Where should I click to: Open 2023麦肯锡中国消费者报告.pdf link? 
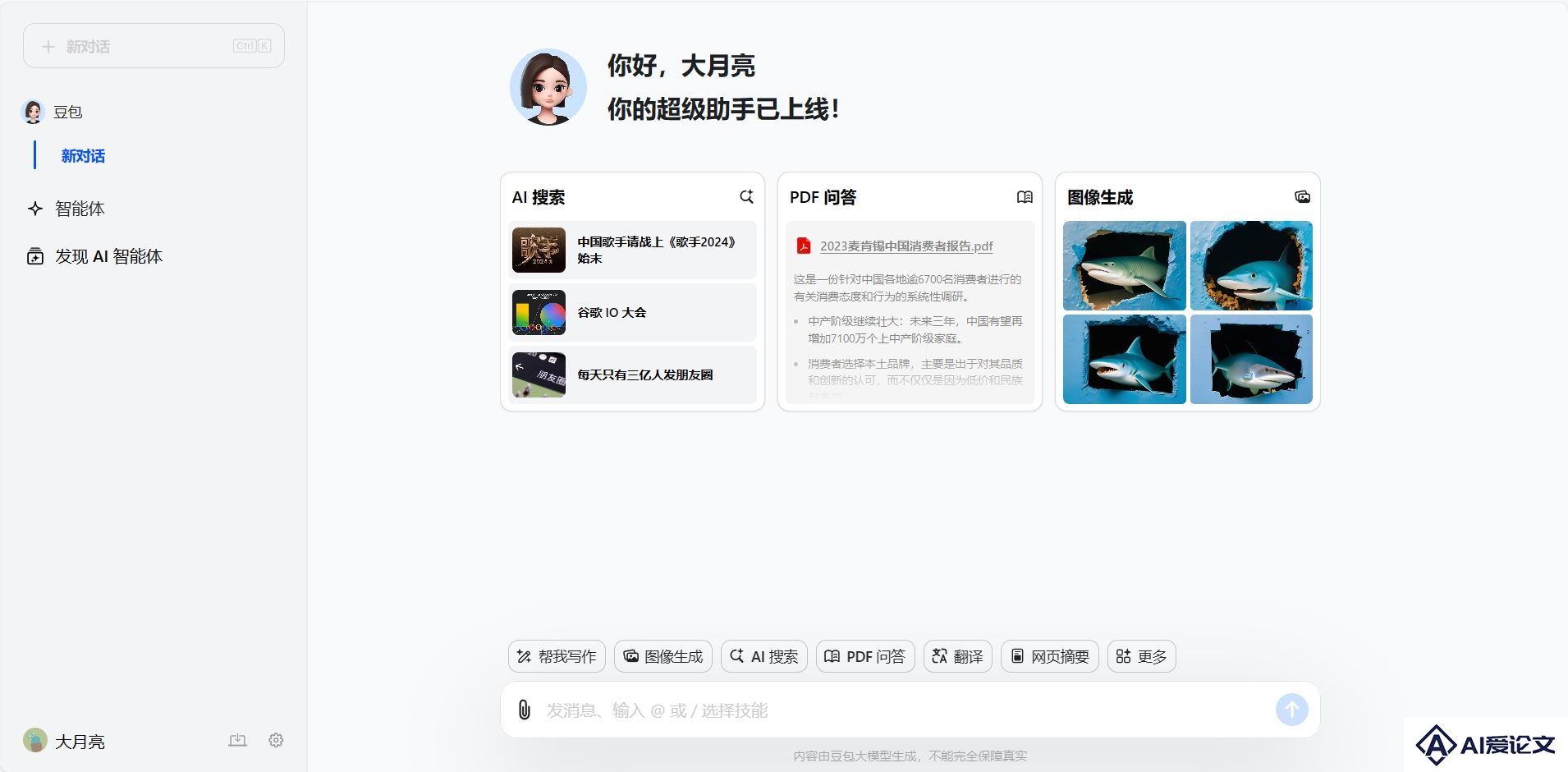pos(906,246)
